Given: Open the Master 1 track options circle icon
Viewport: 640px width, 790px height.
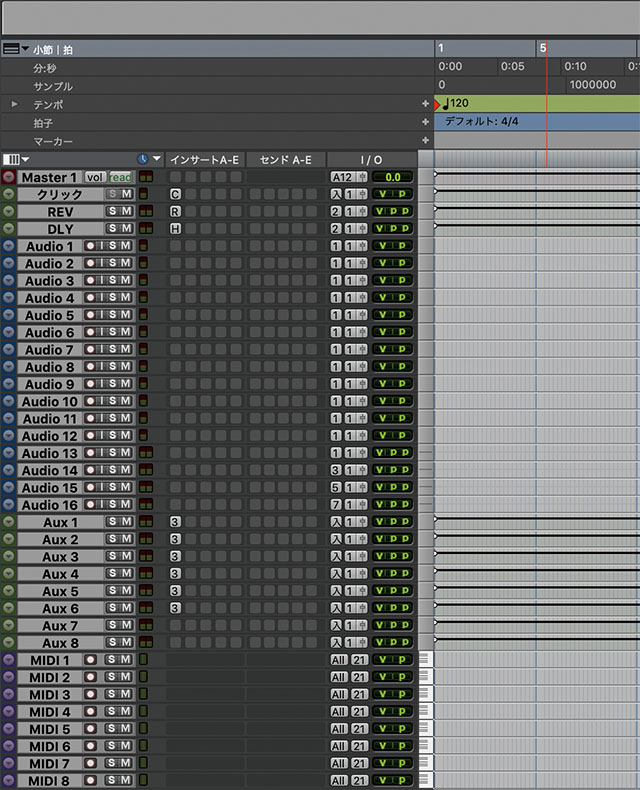Looking at the screenshot, I should point(9,177).
